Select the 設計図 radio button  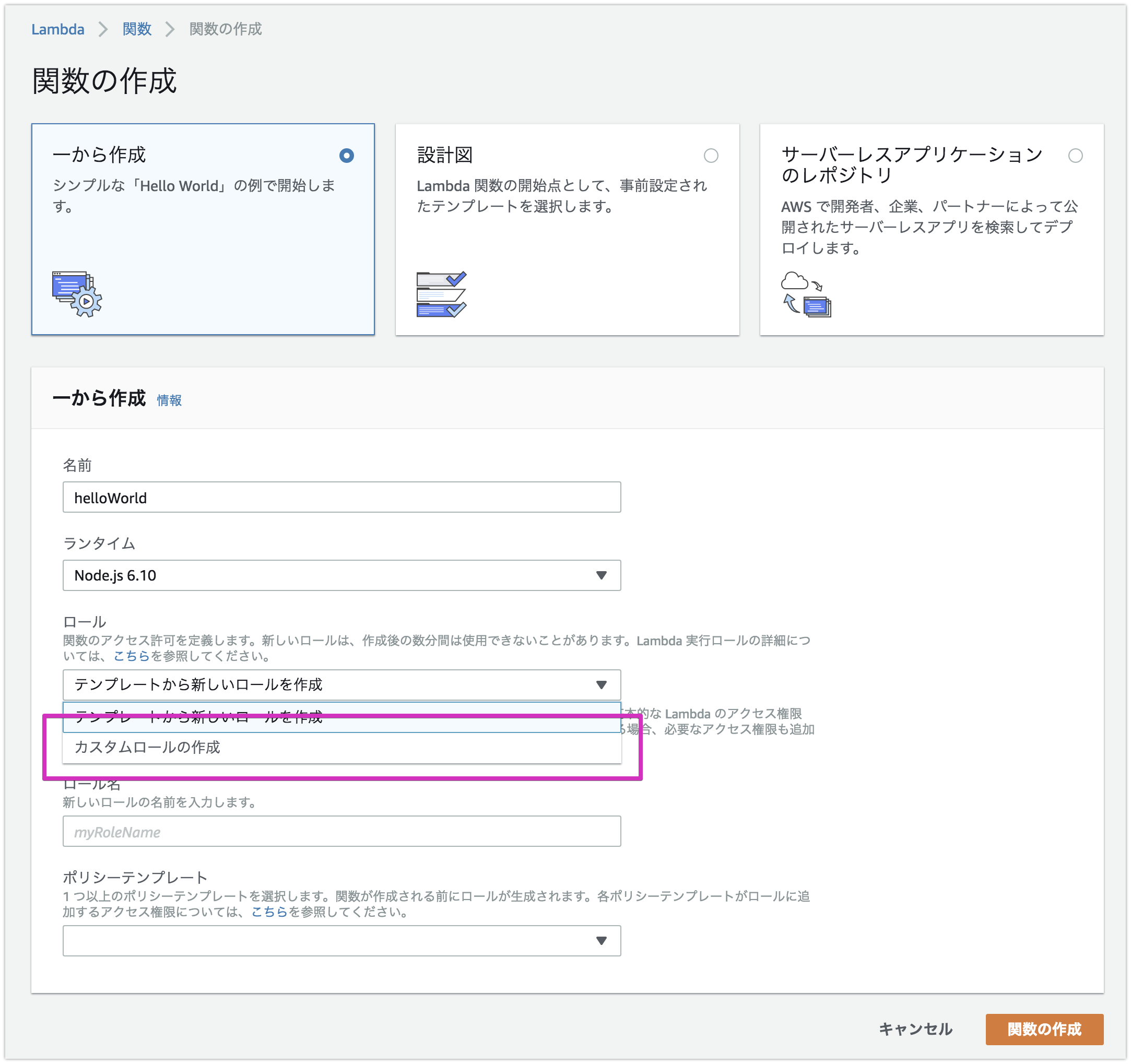coord(712,155)
